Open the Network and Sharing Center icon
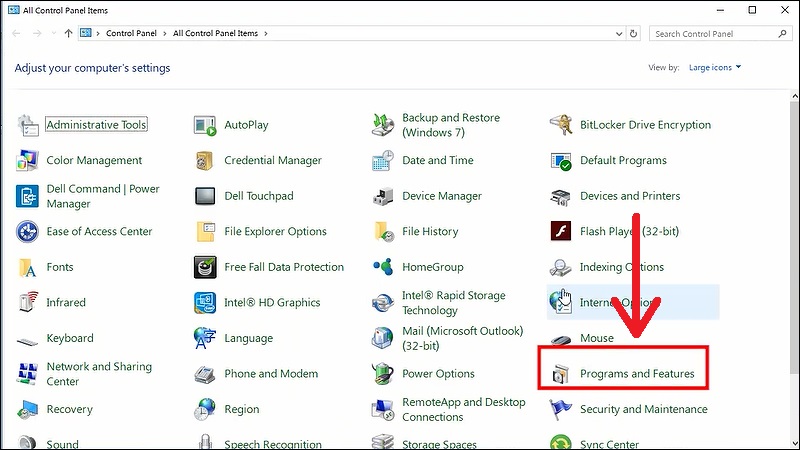The width and height of the screenshot is (800, 450). coord(28,374)
